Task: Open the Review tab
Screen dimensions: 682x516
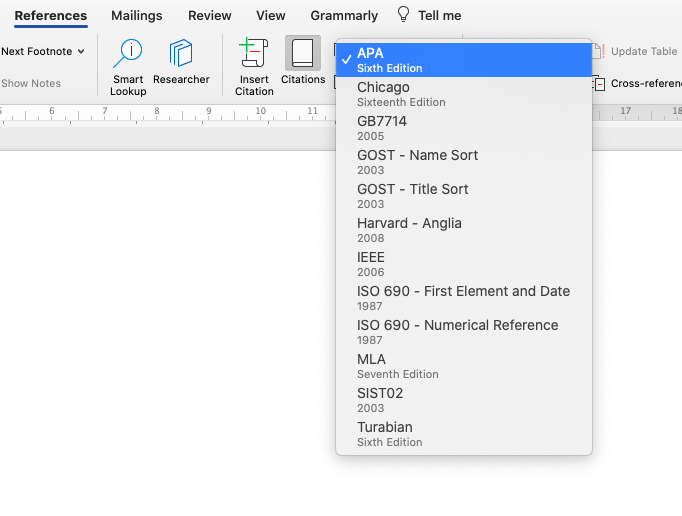Action: click(210, 16)
